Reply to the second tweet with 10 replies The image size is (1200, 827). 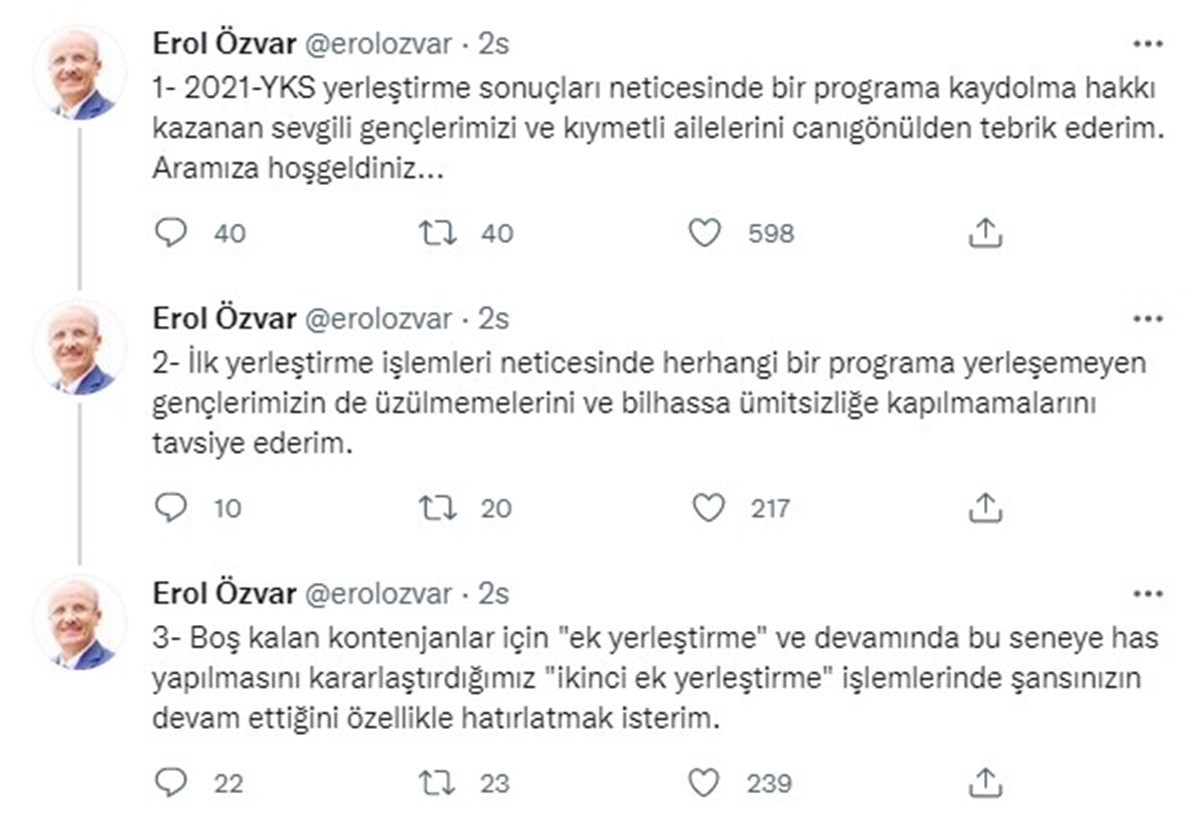pos(172,508)
